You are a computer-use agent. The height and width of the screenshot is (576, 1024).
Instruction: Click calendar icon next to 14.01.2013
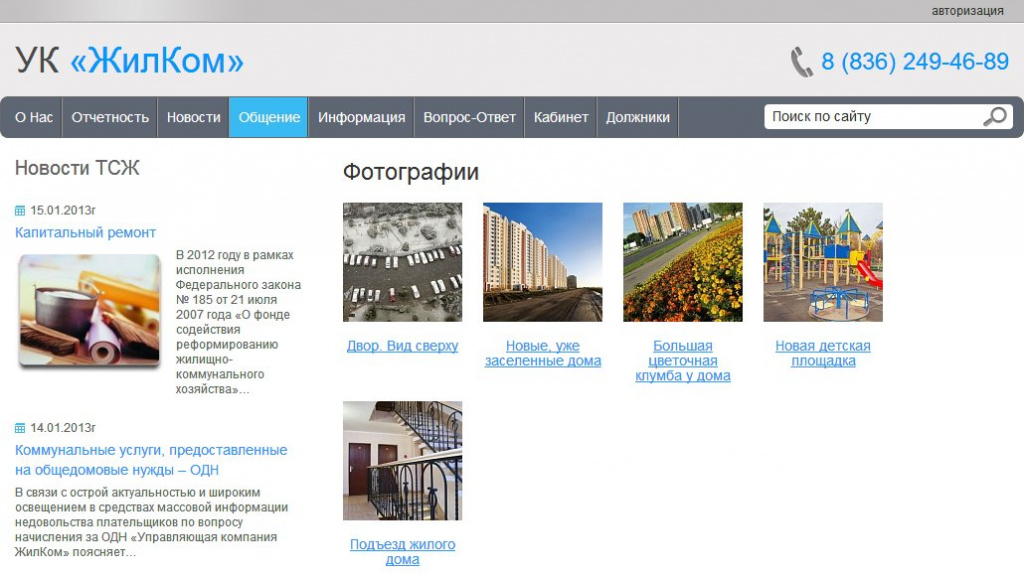pyautogui.click(x=20, y=428)
